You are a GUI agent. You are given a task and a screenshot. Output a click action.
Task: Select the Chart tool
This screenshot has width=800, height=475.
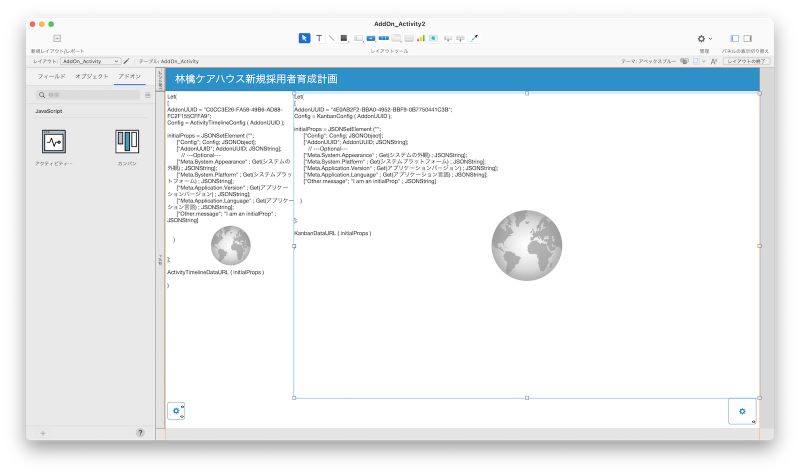421,38
